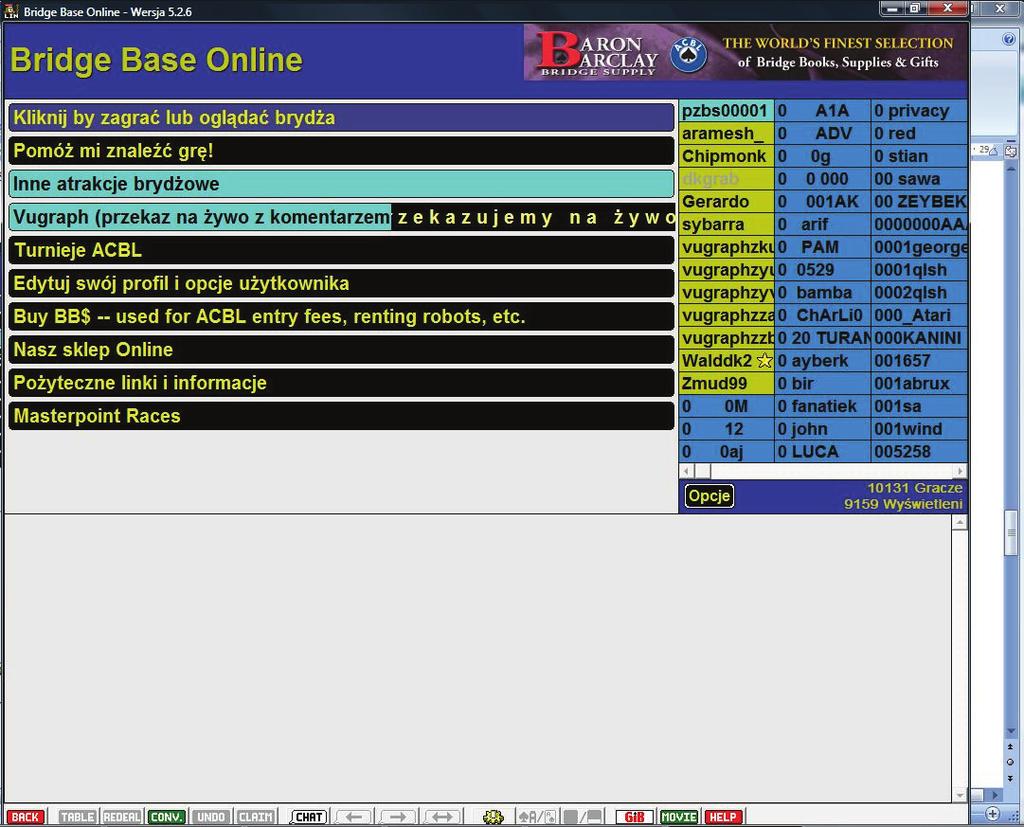
Task: Open 'Turnieje ACBL' menu entry
Action: click(x=342, y=250)
